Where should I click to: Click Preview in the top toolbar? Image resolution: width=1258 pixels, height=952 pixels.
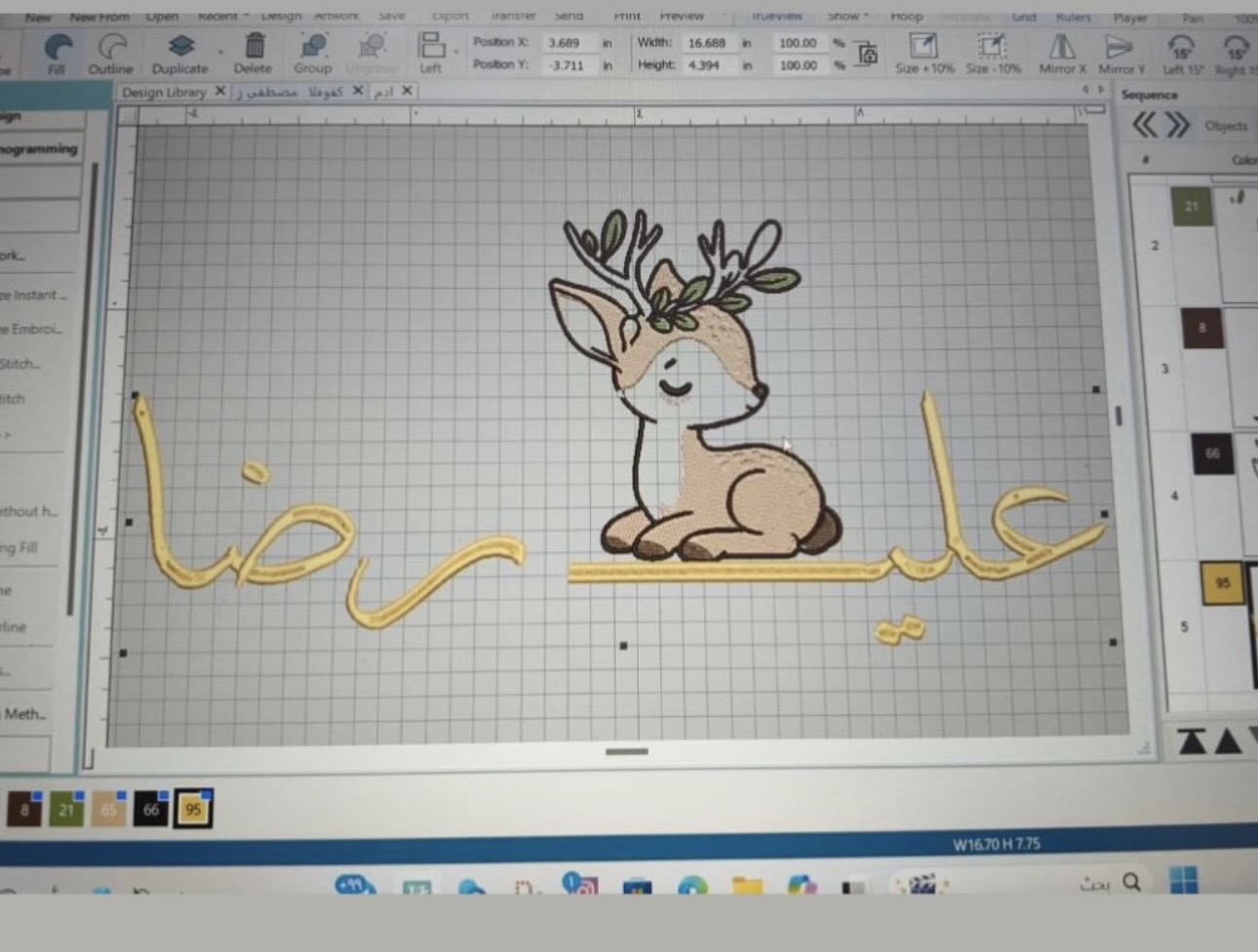click(x=682, y=16)
